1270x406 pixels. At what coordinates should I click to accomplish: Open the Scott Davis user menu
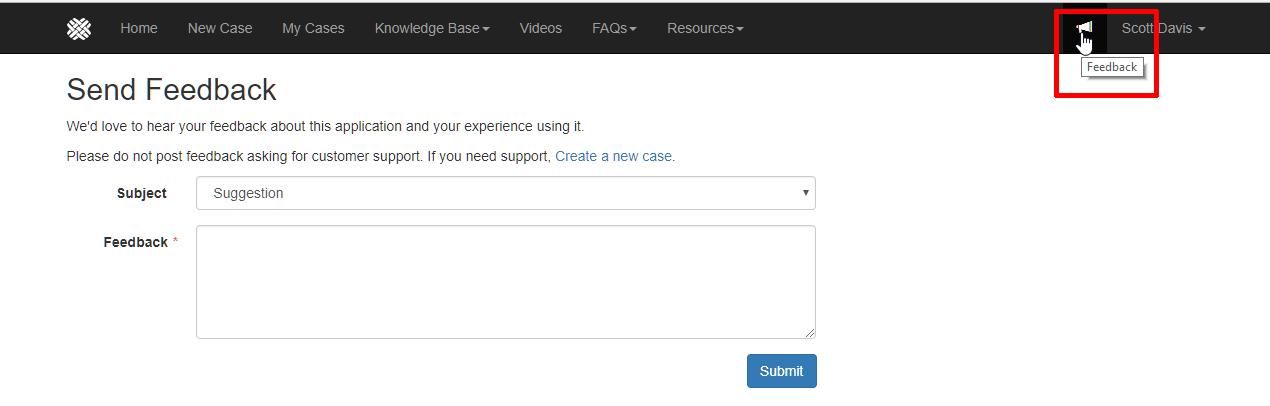pos(1163,28)
